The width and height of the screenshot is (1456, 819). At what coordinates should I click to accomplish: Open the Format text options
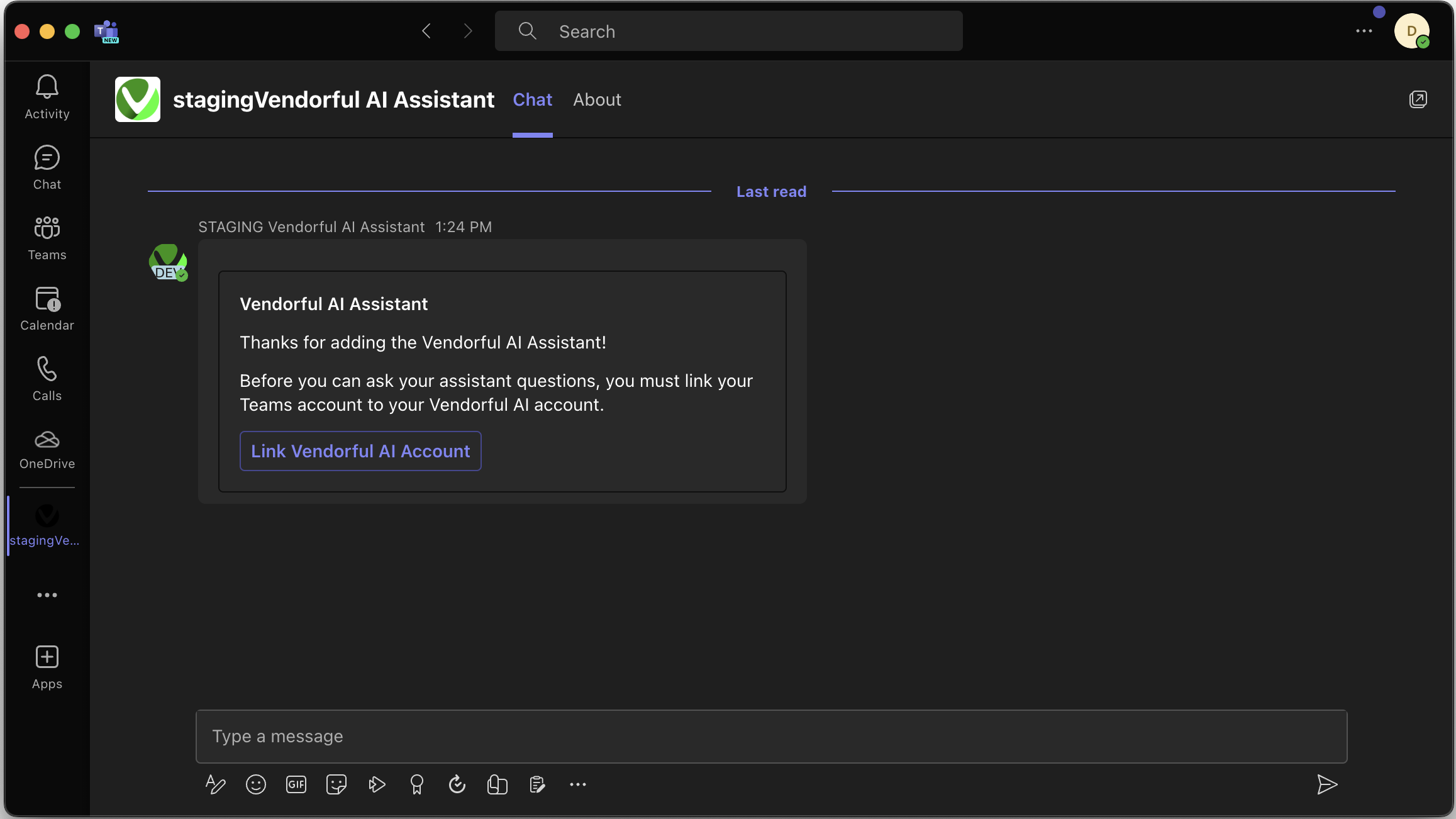(x=215, y=784)
